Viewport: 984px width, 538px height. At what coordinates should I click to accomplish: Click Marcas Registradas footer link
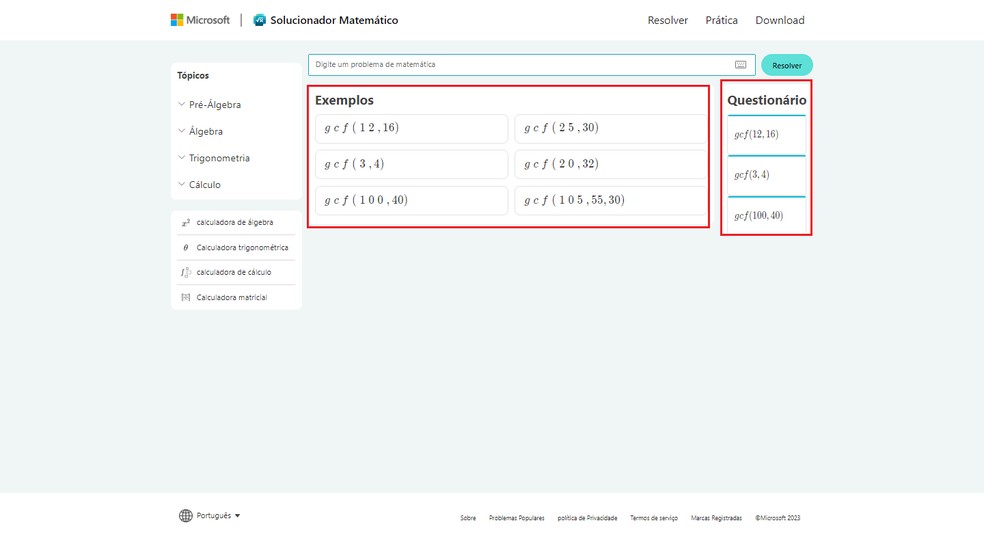(716, 518)
